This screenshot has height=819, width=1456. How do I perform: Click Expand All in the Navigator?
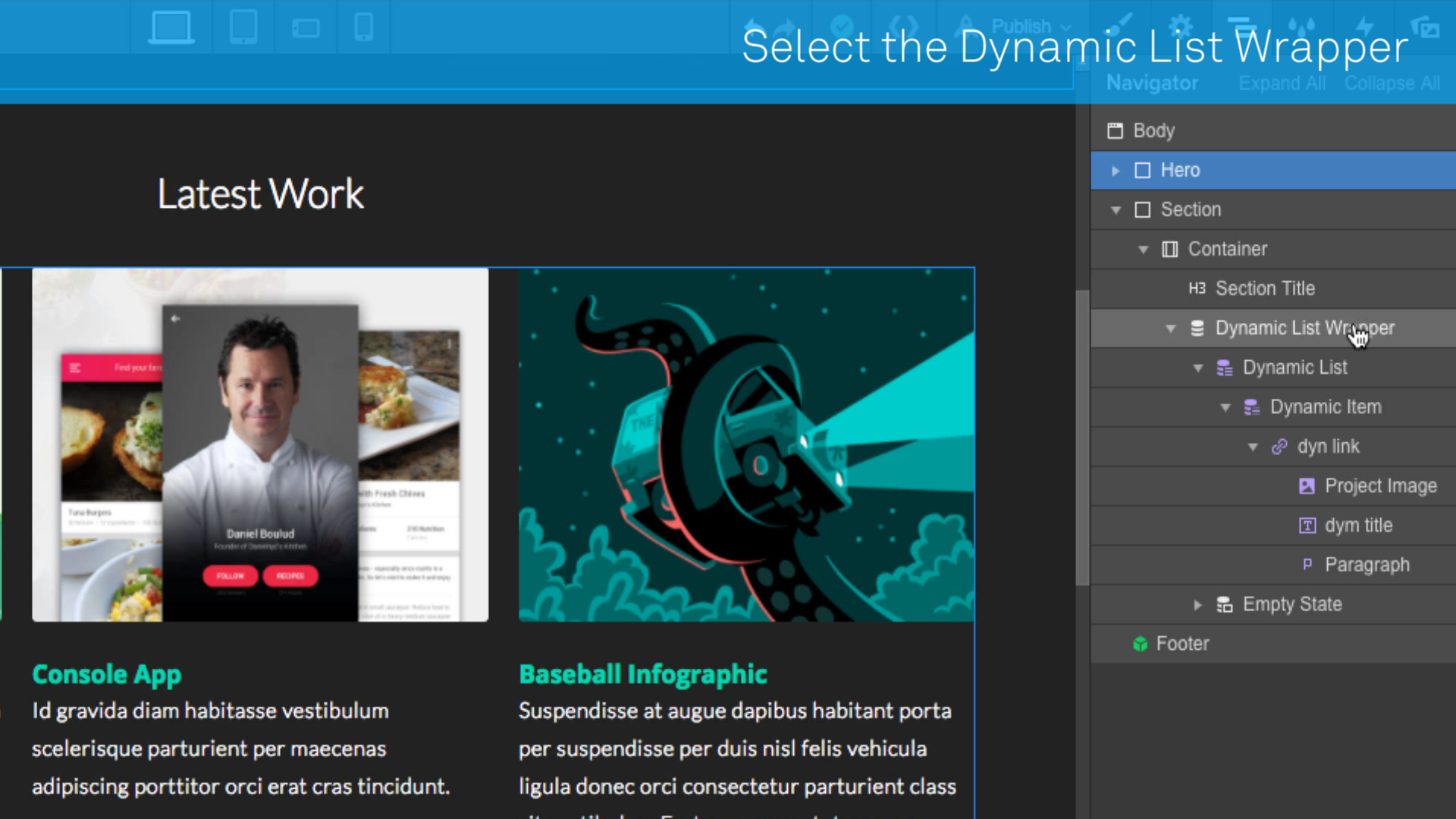(x=1282, y=83)
